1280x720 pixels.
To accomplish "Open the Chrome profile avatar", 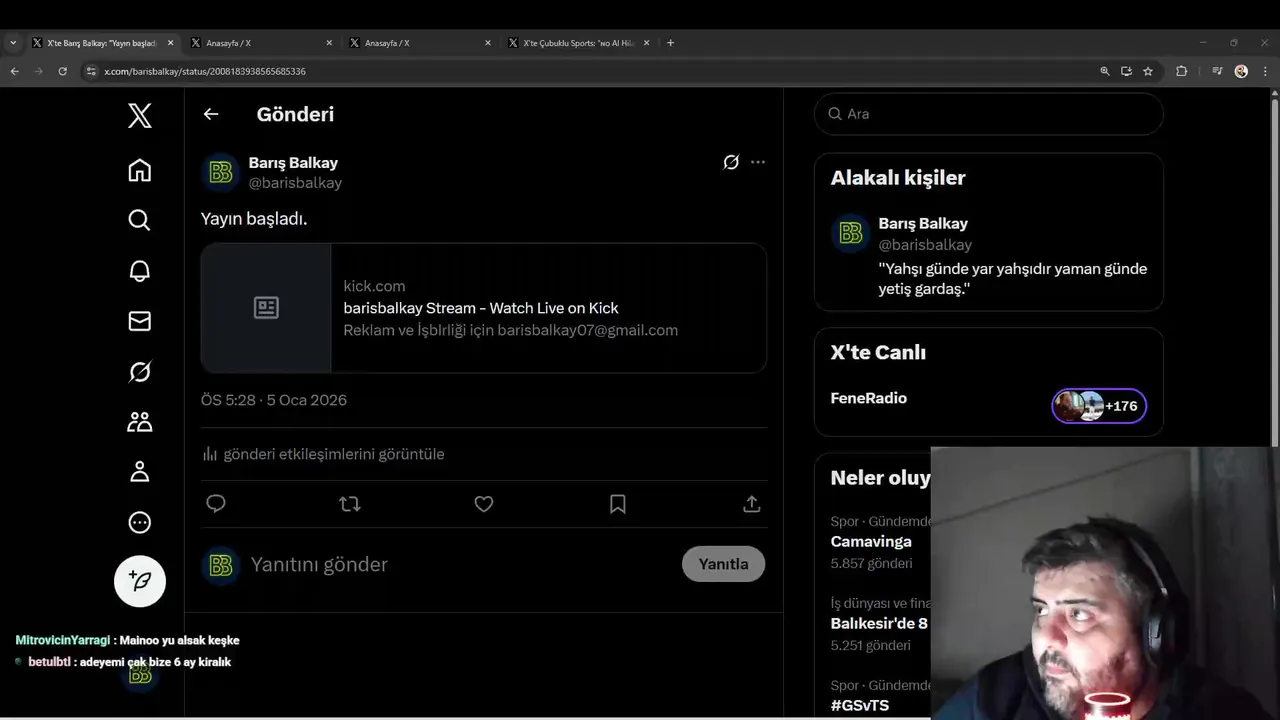I will click(x=1241, y=71).
